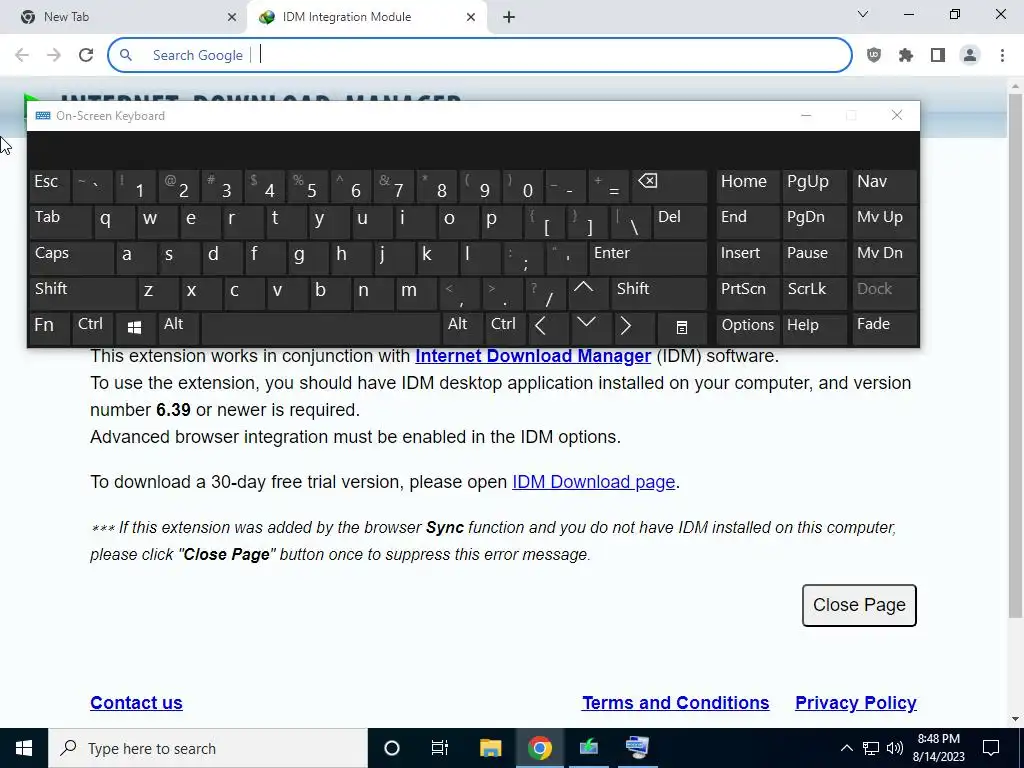
Task: Reload the page with refresh icon
Action: (x=86, y=55)
